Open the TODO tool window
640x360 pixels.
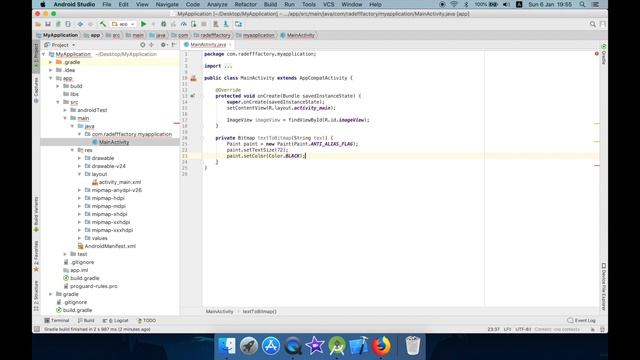[x=147, y=320]
